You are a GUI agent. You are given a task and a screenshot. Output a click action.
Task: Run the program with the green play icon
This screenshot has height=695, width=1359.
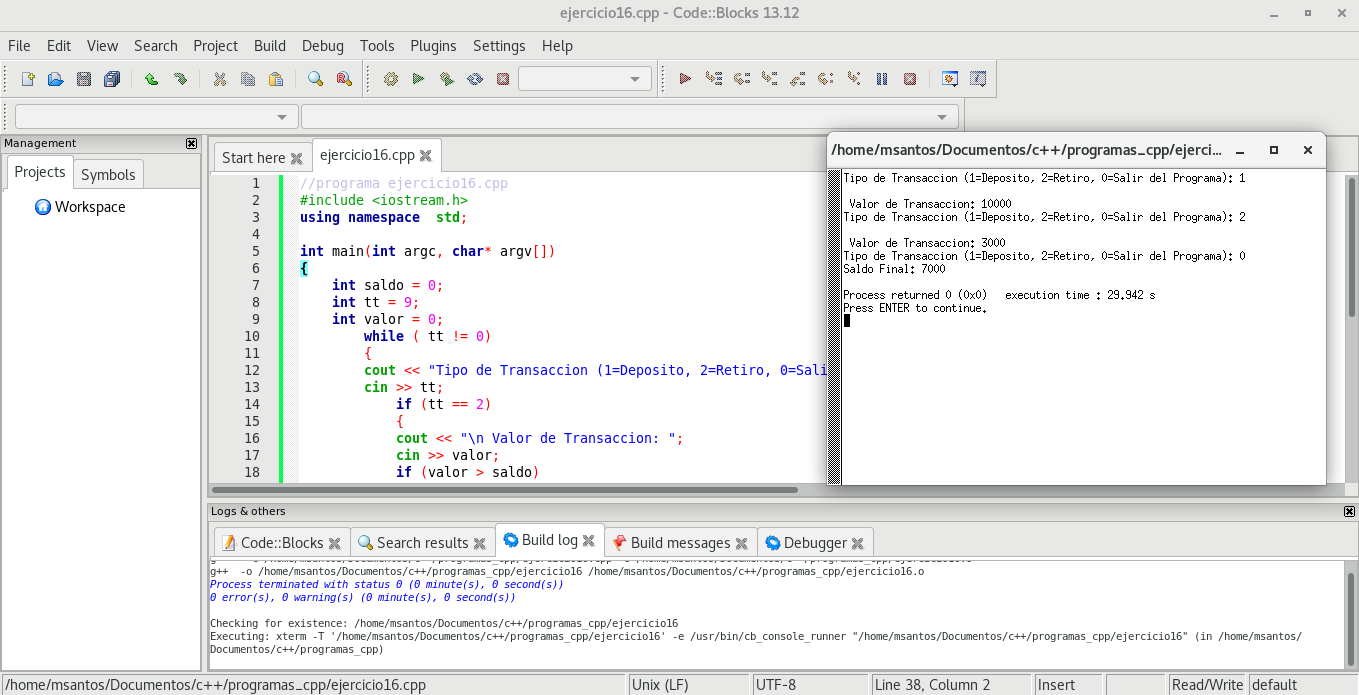pos(419,79)
